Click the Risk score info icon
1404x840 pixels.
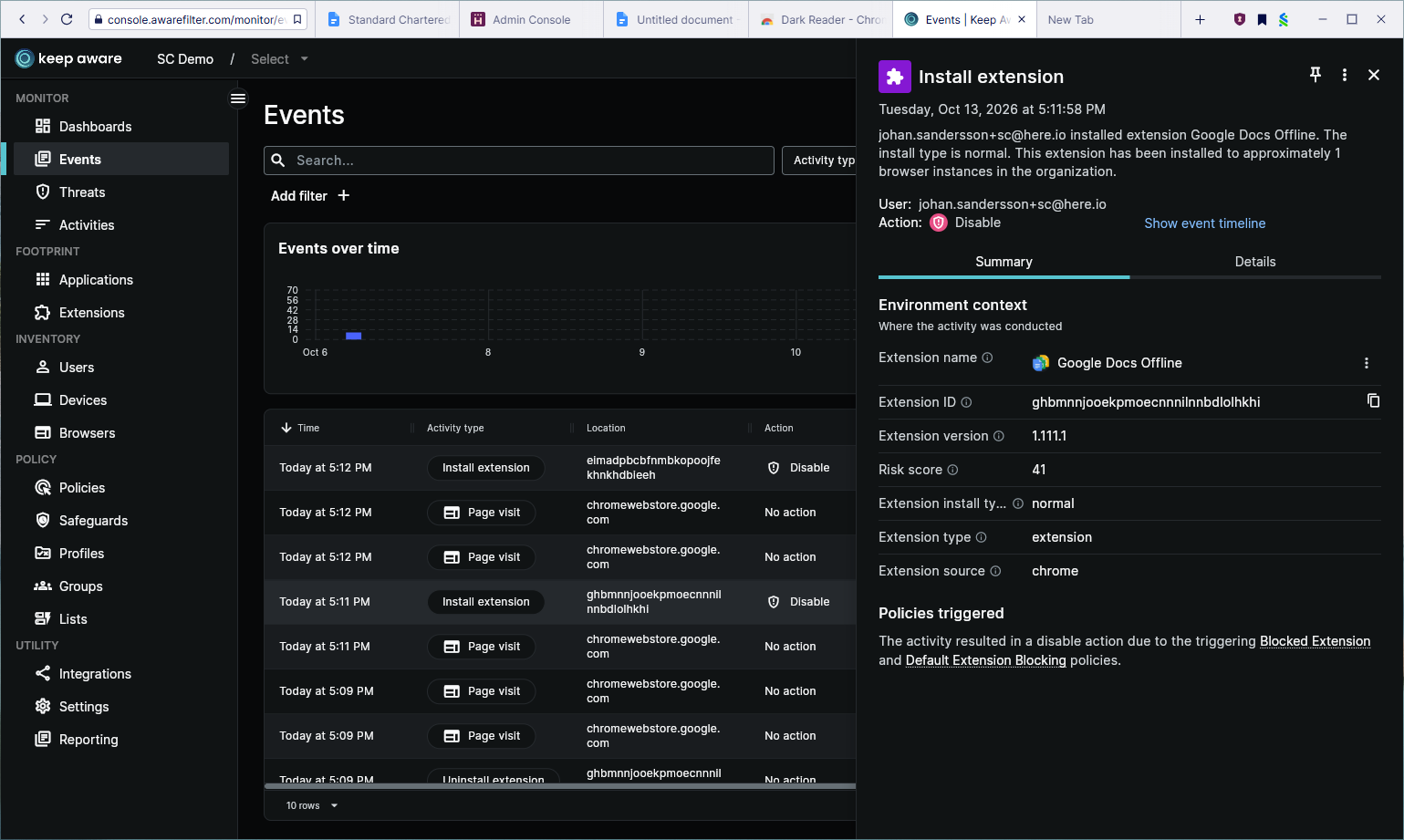952,470
